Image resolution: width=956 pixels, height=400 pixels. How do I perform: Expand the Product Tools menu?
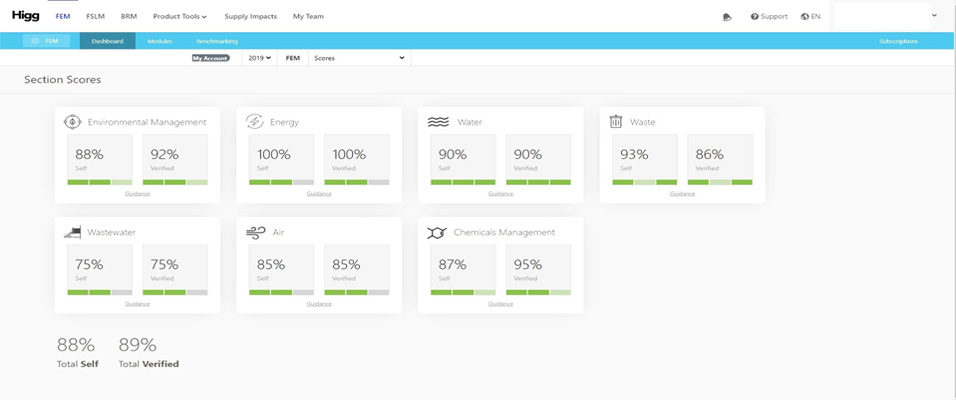coord(180,17)
